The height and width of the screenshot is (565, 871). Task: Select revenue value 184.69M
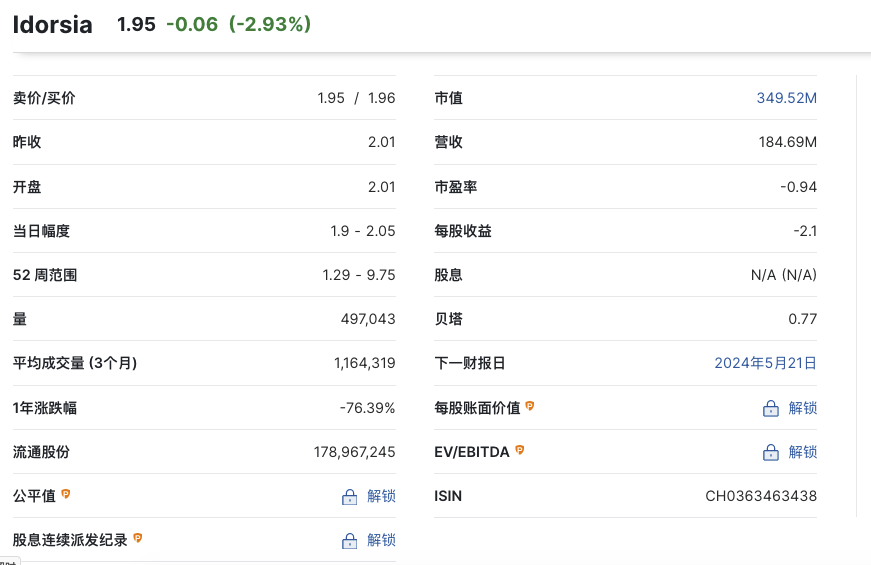(788, 142)
